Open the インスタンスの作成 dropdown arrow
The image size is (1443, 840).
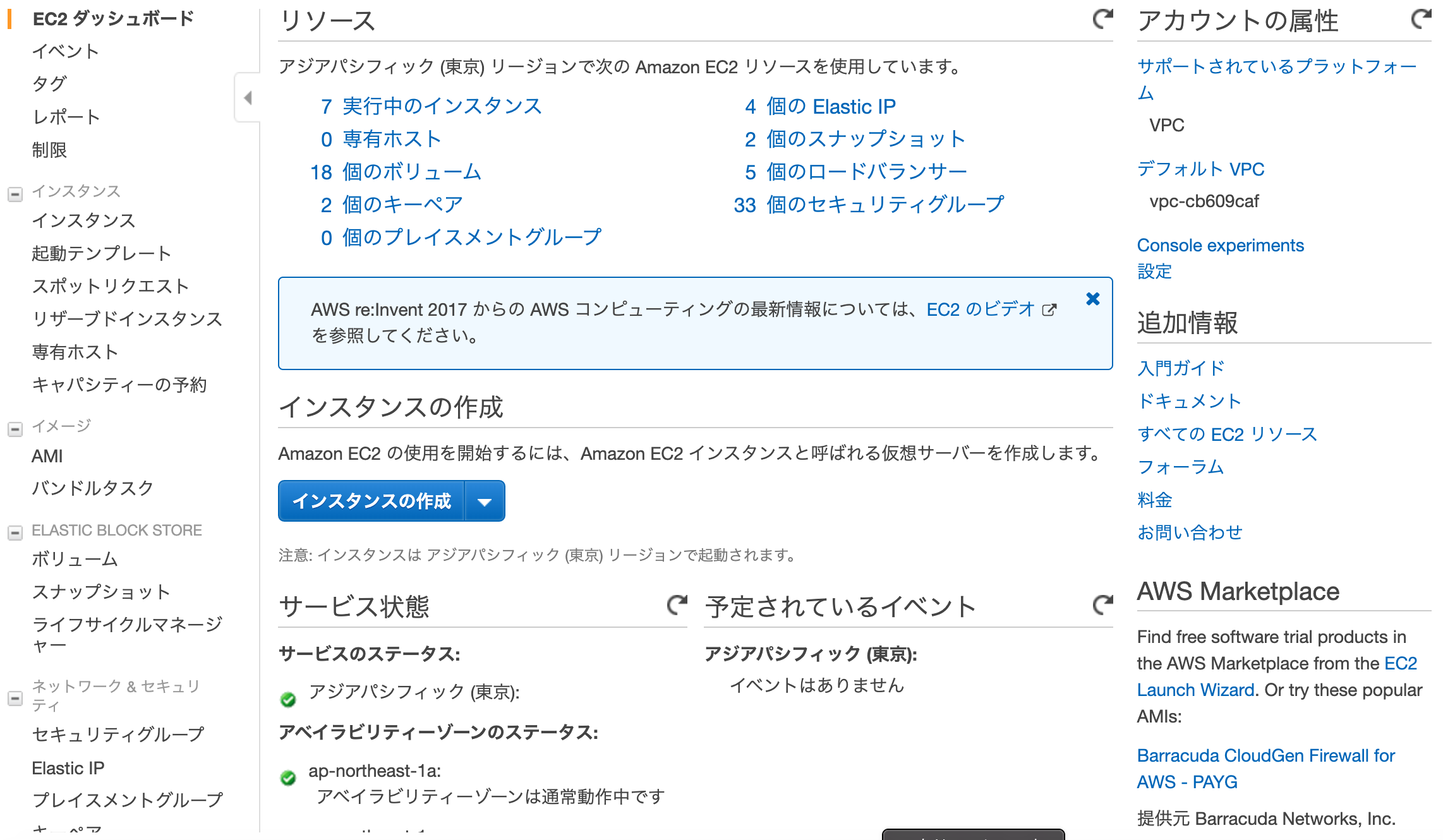coord(485,501)
